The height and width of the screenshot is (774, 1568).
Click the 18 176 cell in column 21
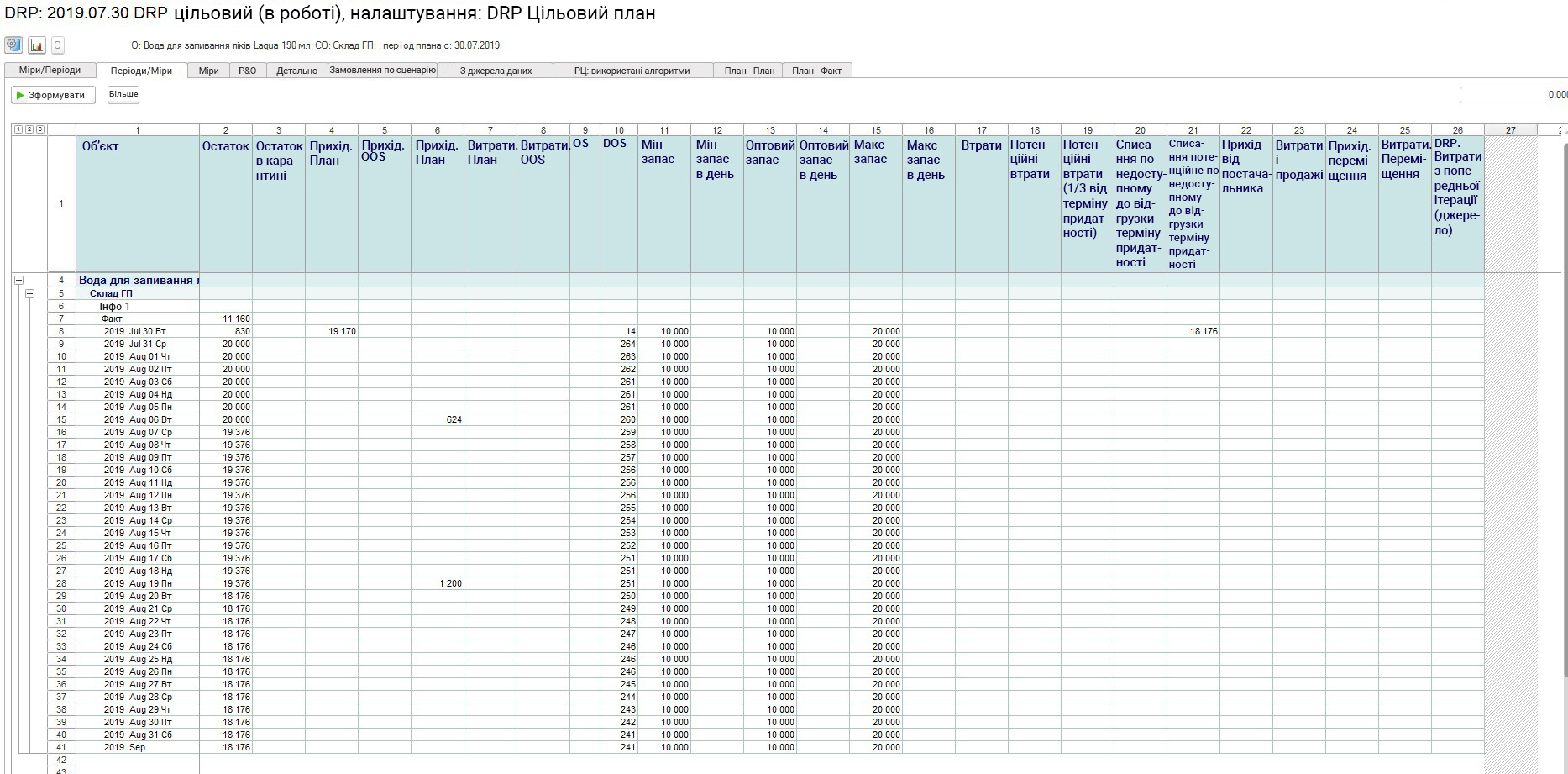click(x=1193, y=331)
